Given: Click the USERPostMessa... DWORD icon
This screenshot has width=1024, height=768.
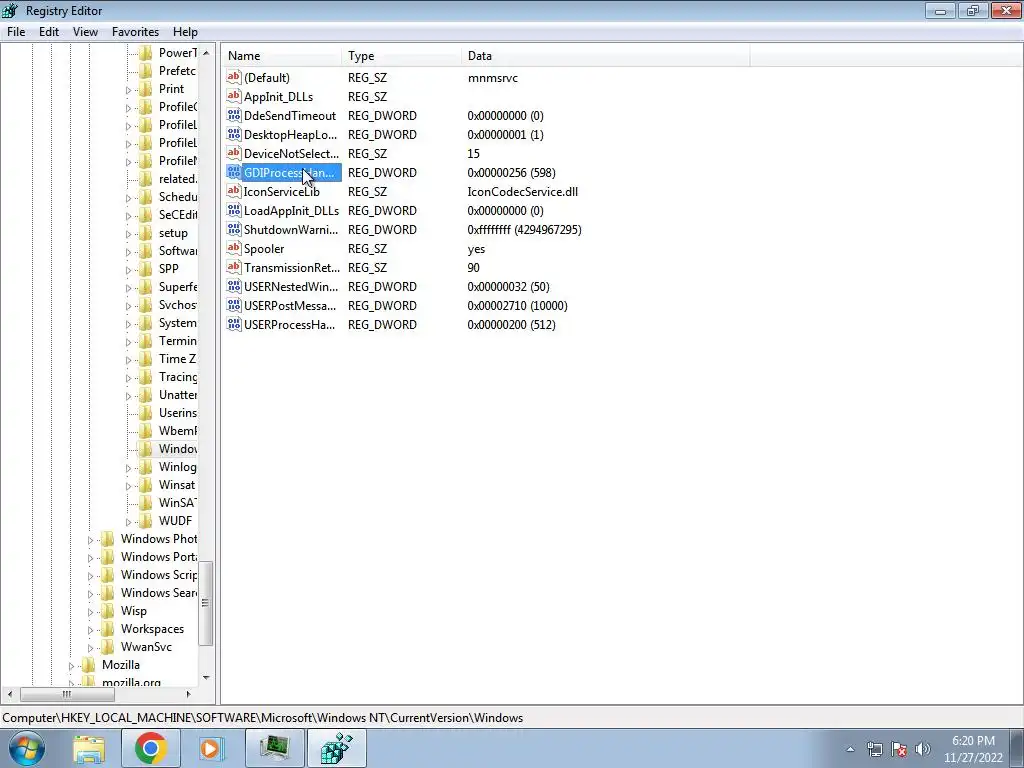Looking at the screenshot, I should click(x=234, y=304).
